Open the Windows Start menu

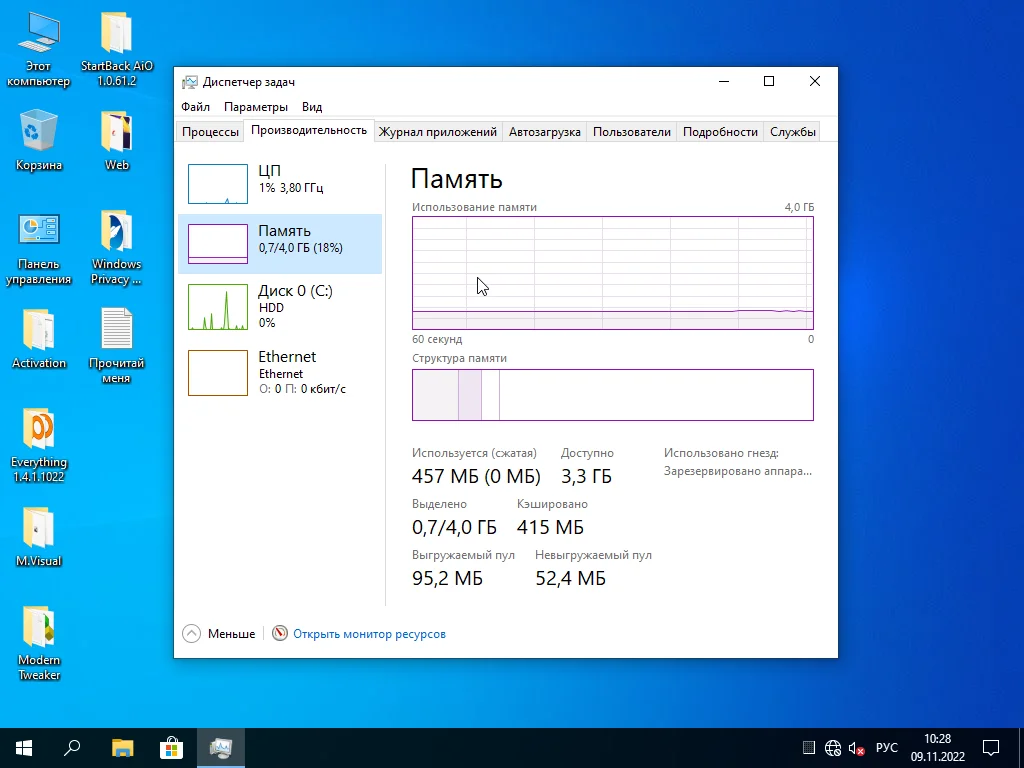[x=24, y=748]
